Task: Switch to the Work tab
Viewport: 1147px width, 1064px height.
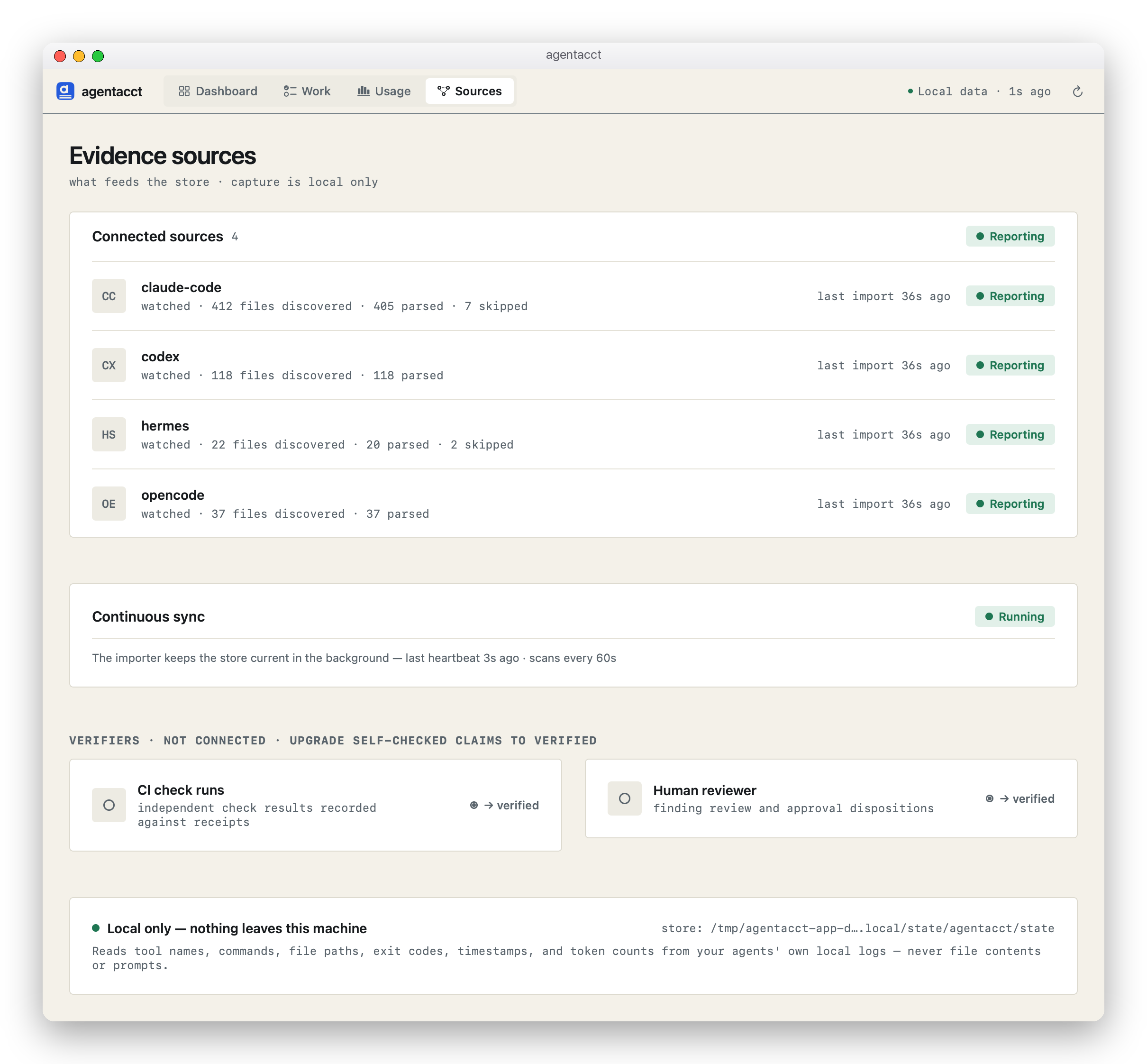Action: coord(307,91)
